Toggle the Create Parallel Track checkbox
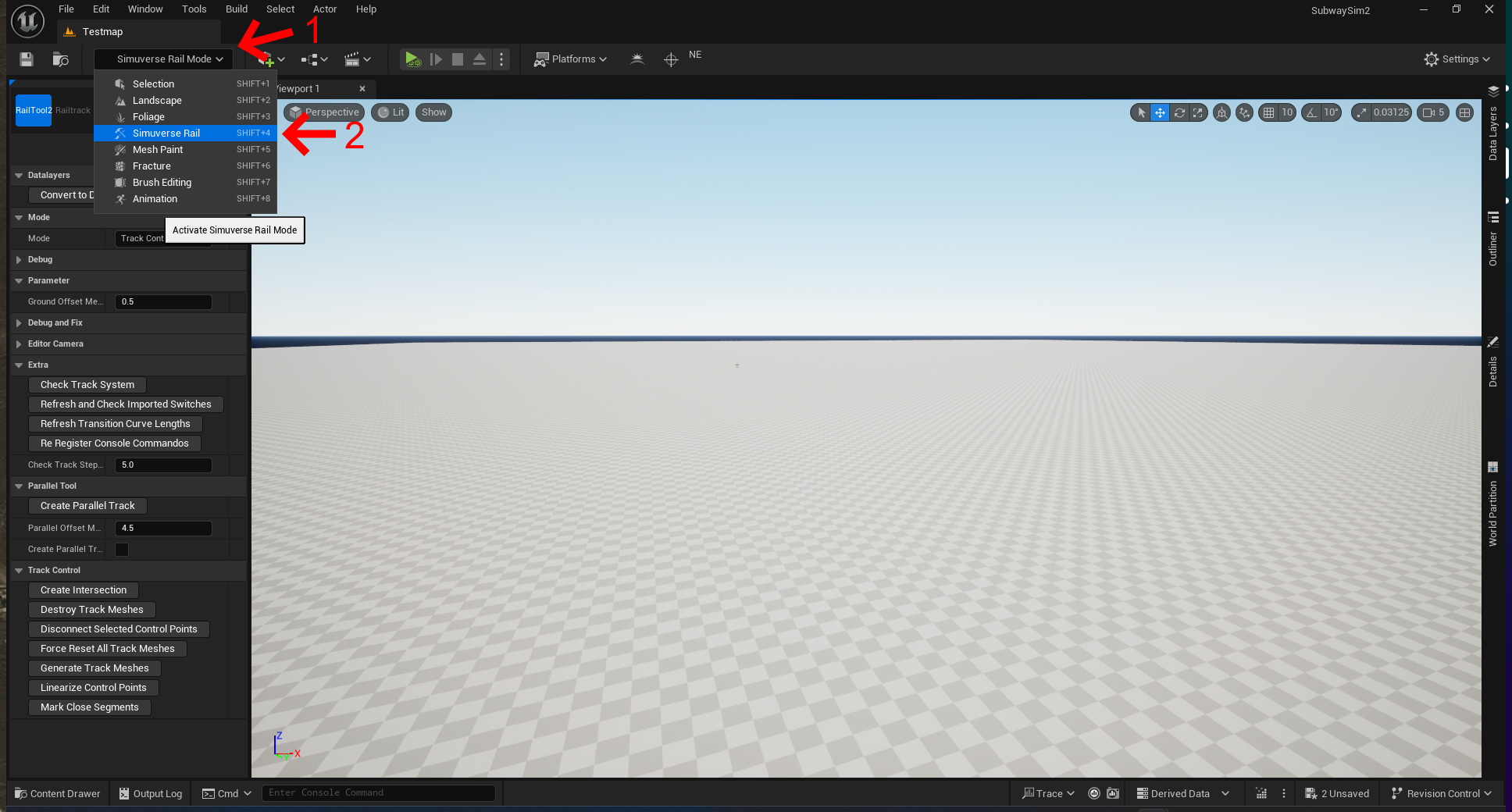The image size is (1512, 812). coord(122,550)
